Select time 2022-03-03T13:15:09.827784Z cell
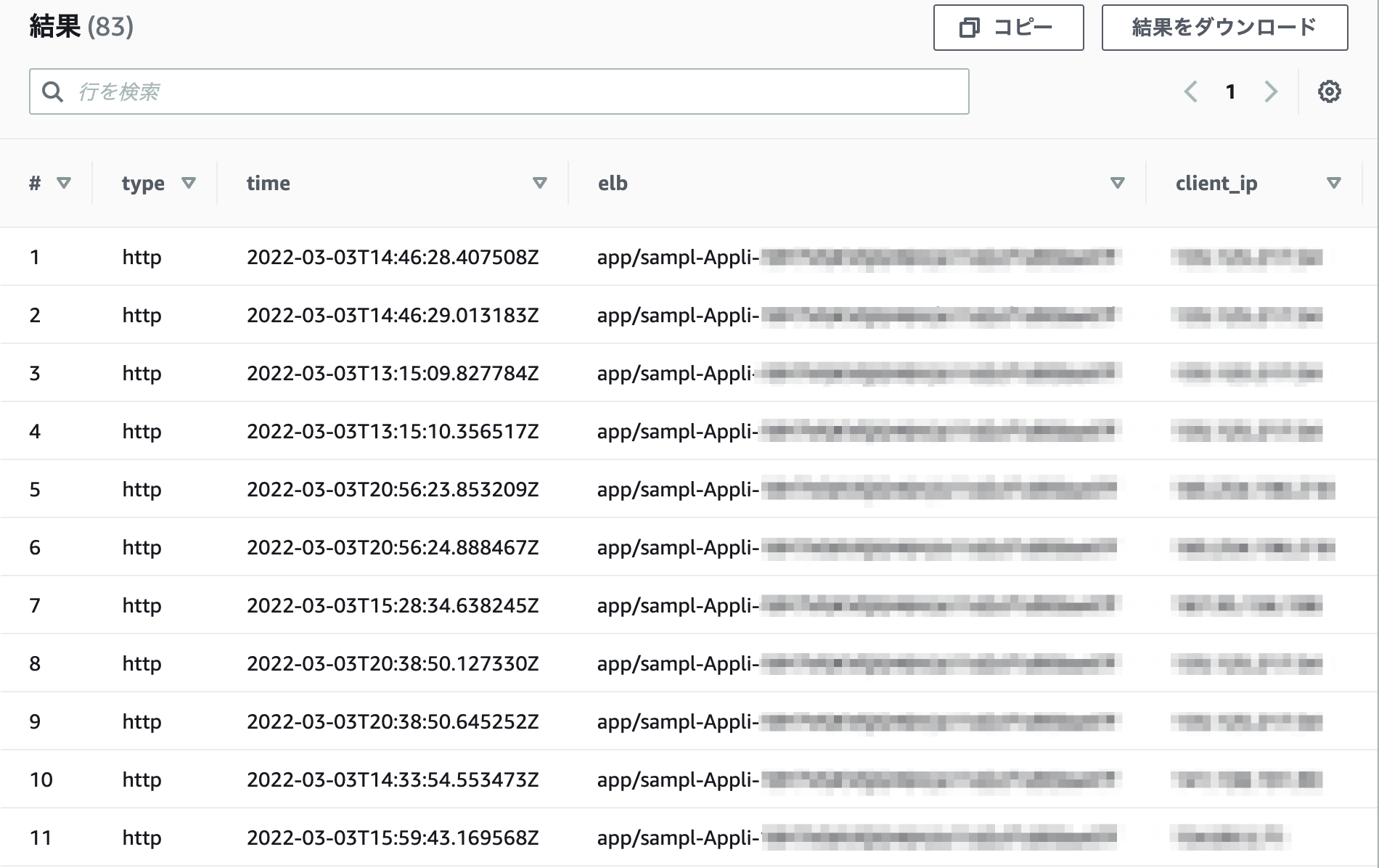Screen dimensions: 1379x868 pyautogui.click(x=393, y=373)
